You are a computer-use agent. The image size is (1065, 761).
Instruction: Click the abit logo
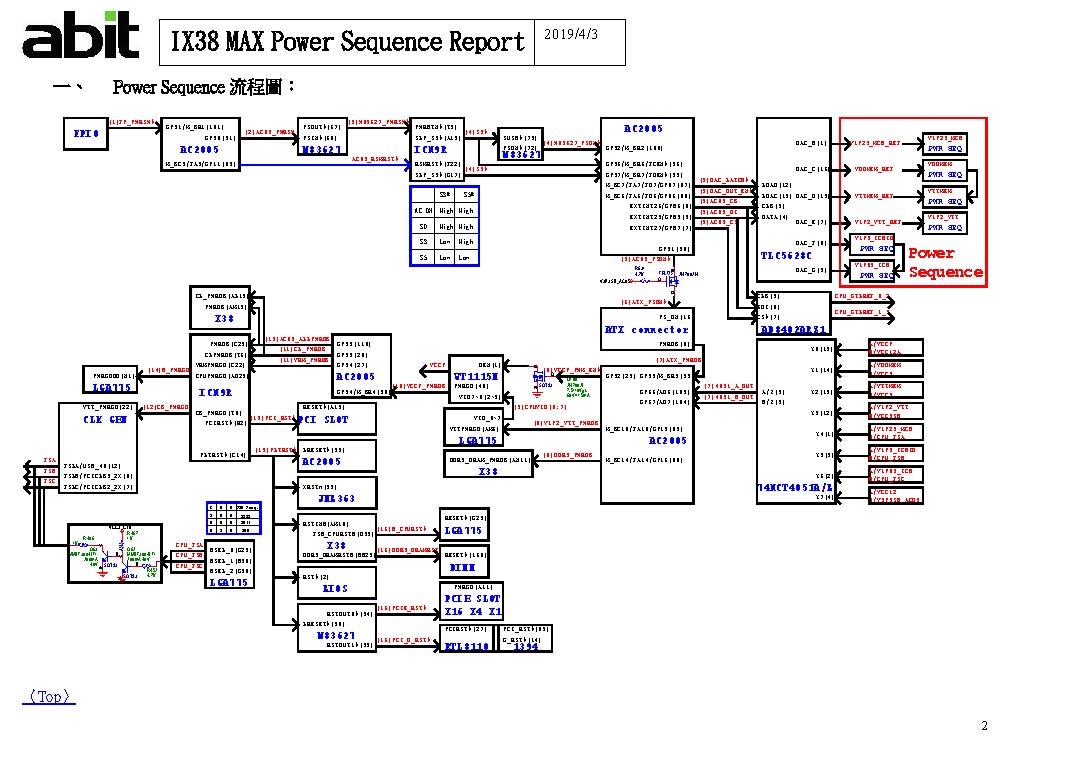click(x=81, y=35)
